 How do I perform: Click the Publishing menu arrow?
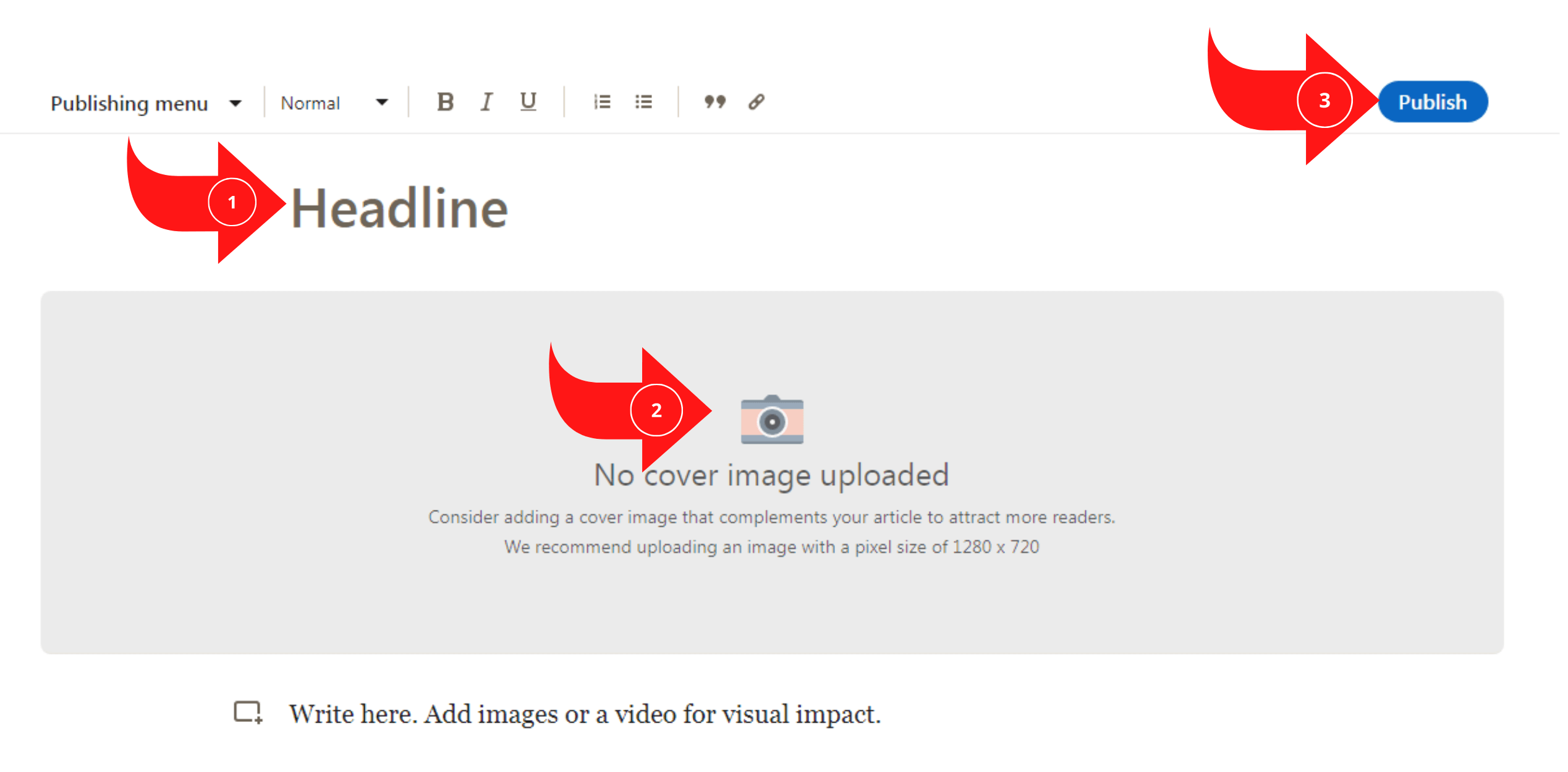click(235, 103)
